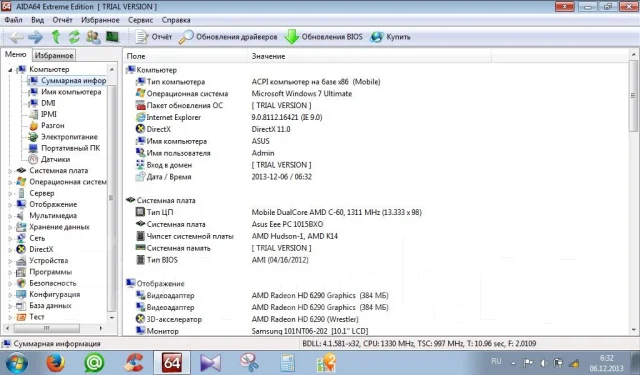
Task: Expand the Отображение tree node
Action: [10, 205]
